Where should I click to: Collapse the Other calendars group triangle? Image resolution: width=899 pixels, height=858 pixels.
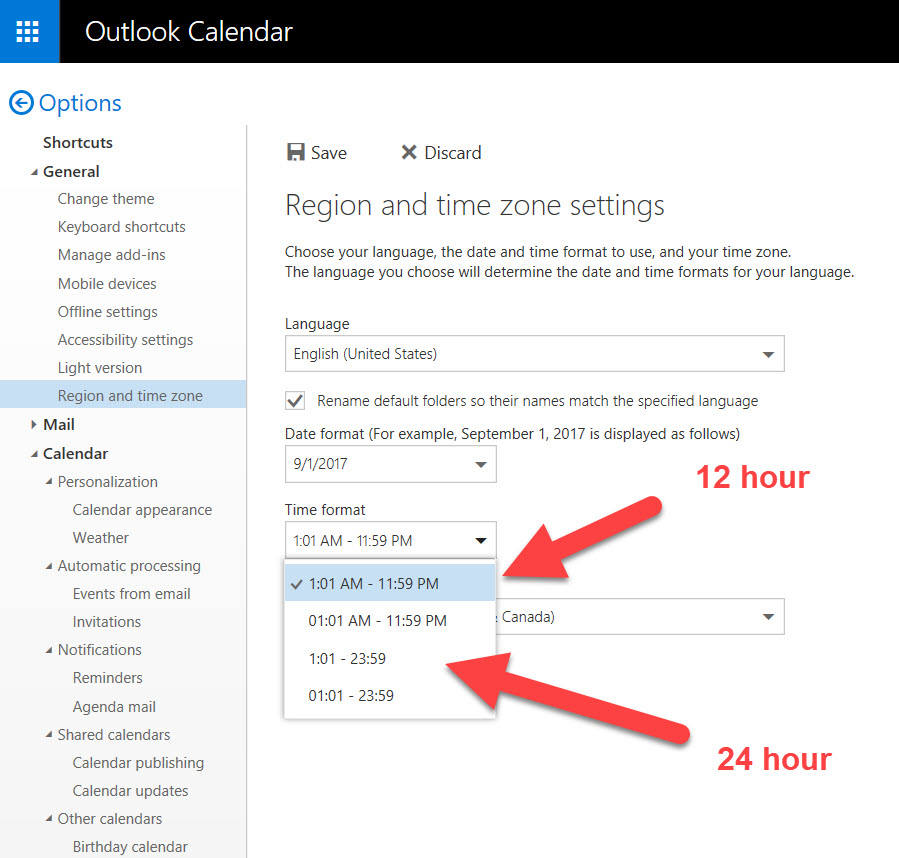click(x=49, y=818)
